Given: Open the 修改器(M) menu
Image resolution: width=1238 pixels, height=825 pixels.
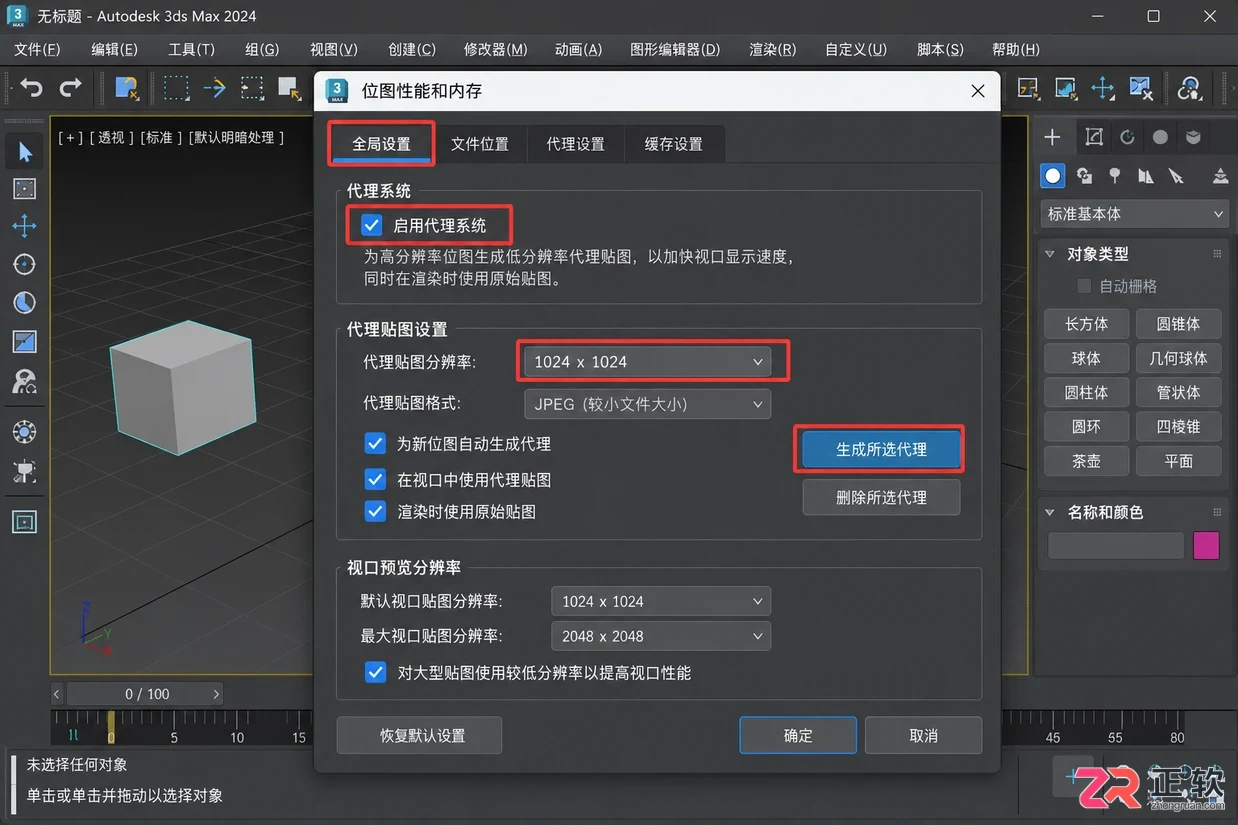Looking at the screenshot, I should coord(496,49).
